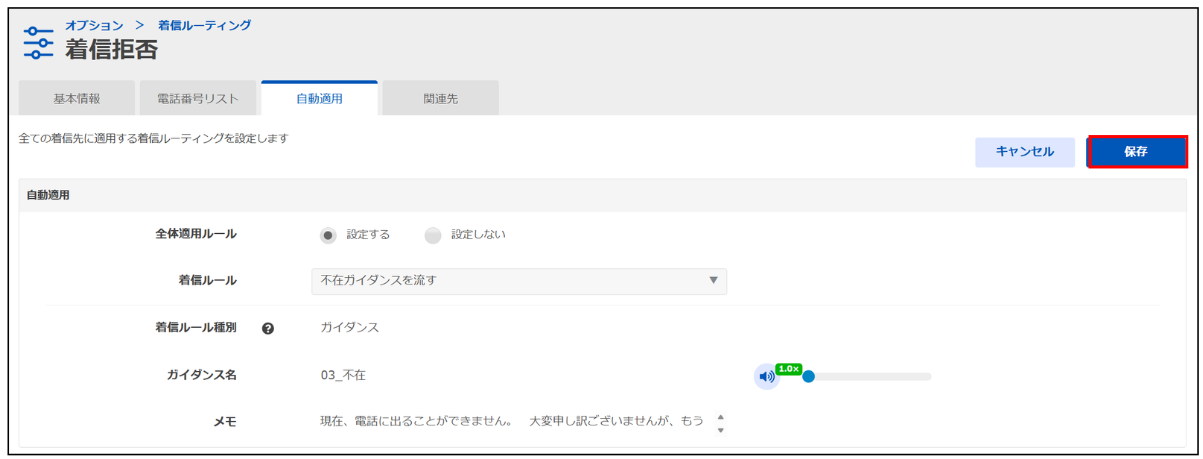Click the up arrow beside the memo
The image size is (1203, 459).
coord(720,417)
